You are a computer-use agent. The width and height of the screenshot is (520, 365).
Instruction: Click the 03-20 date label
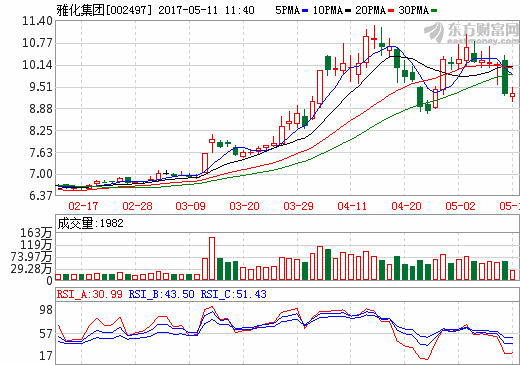tap(245, 206)
